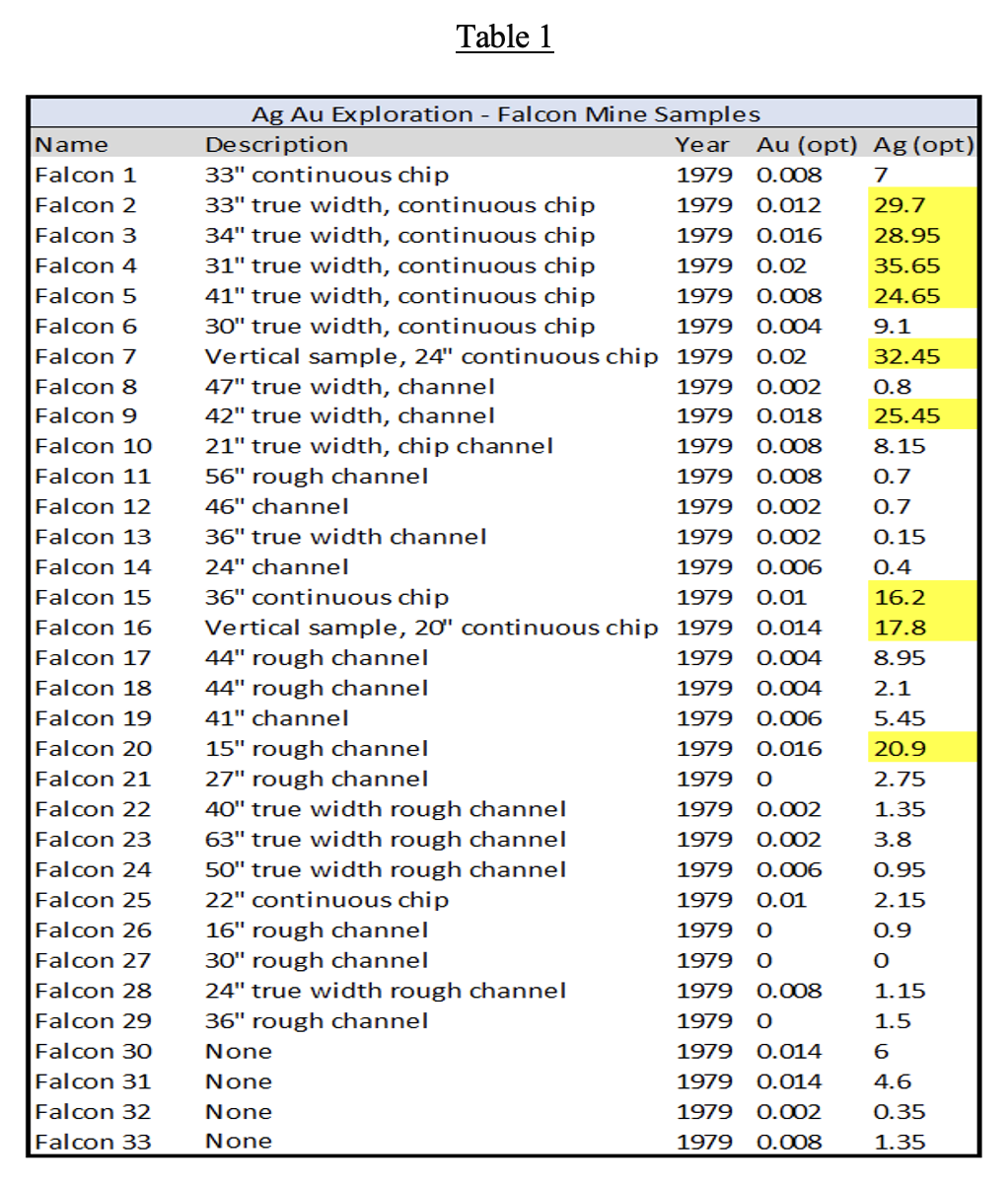The height and width of the screenshot is (1190, 1008).
Task: Click the Ag (opt) column header
Action: point(923,145)
